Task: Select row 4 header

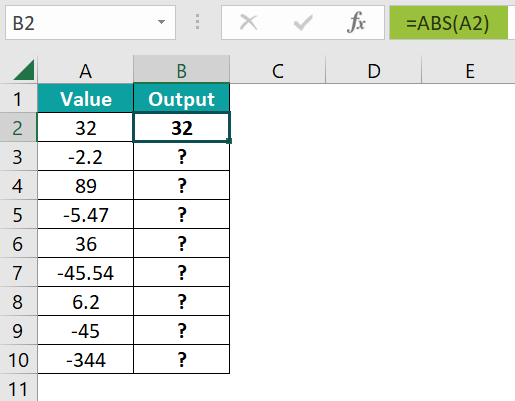Action: [x=18, y=186]
